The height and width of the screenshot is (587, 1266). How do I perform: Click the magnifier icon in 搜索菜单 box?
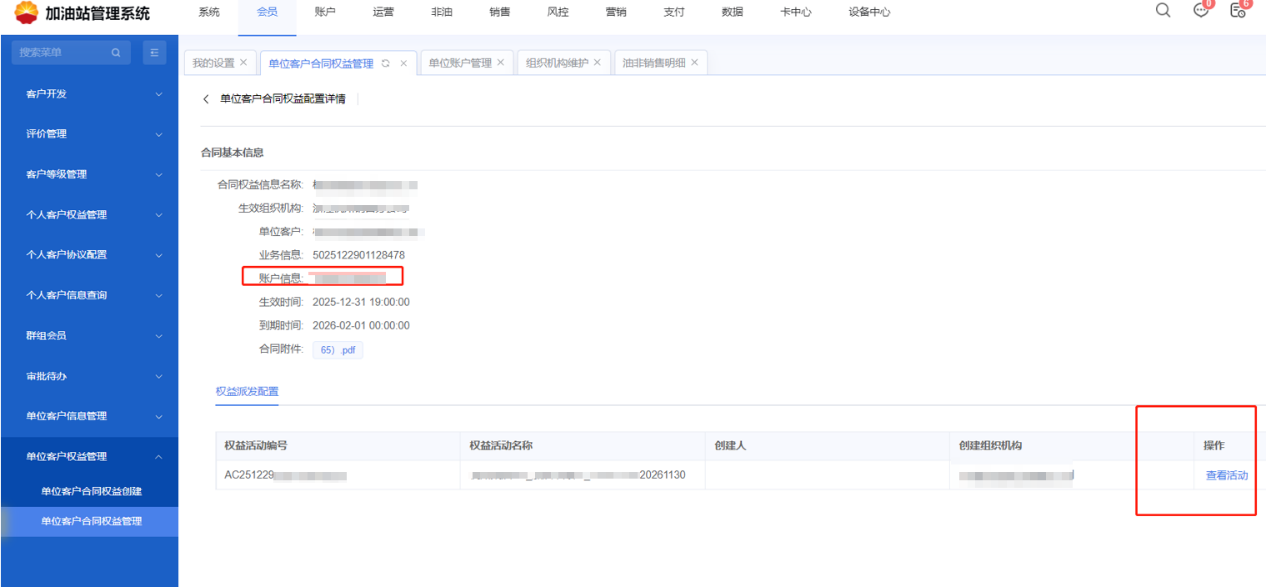[x=116, y=52]
